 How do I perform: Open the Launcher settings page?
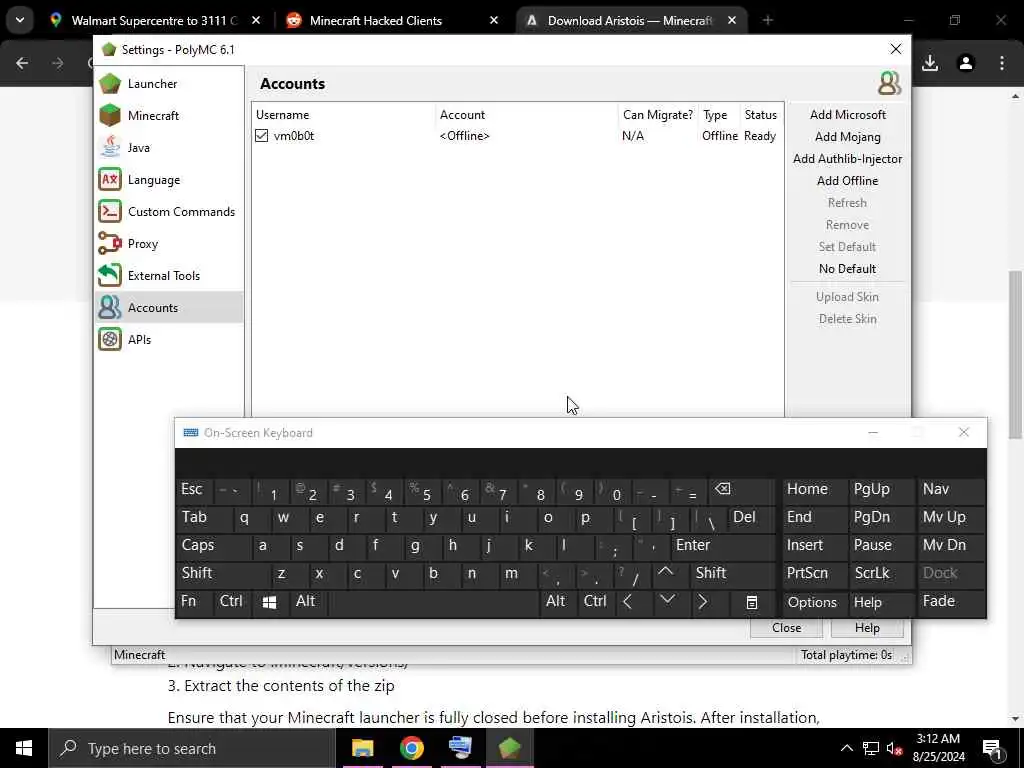[169, 84]
